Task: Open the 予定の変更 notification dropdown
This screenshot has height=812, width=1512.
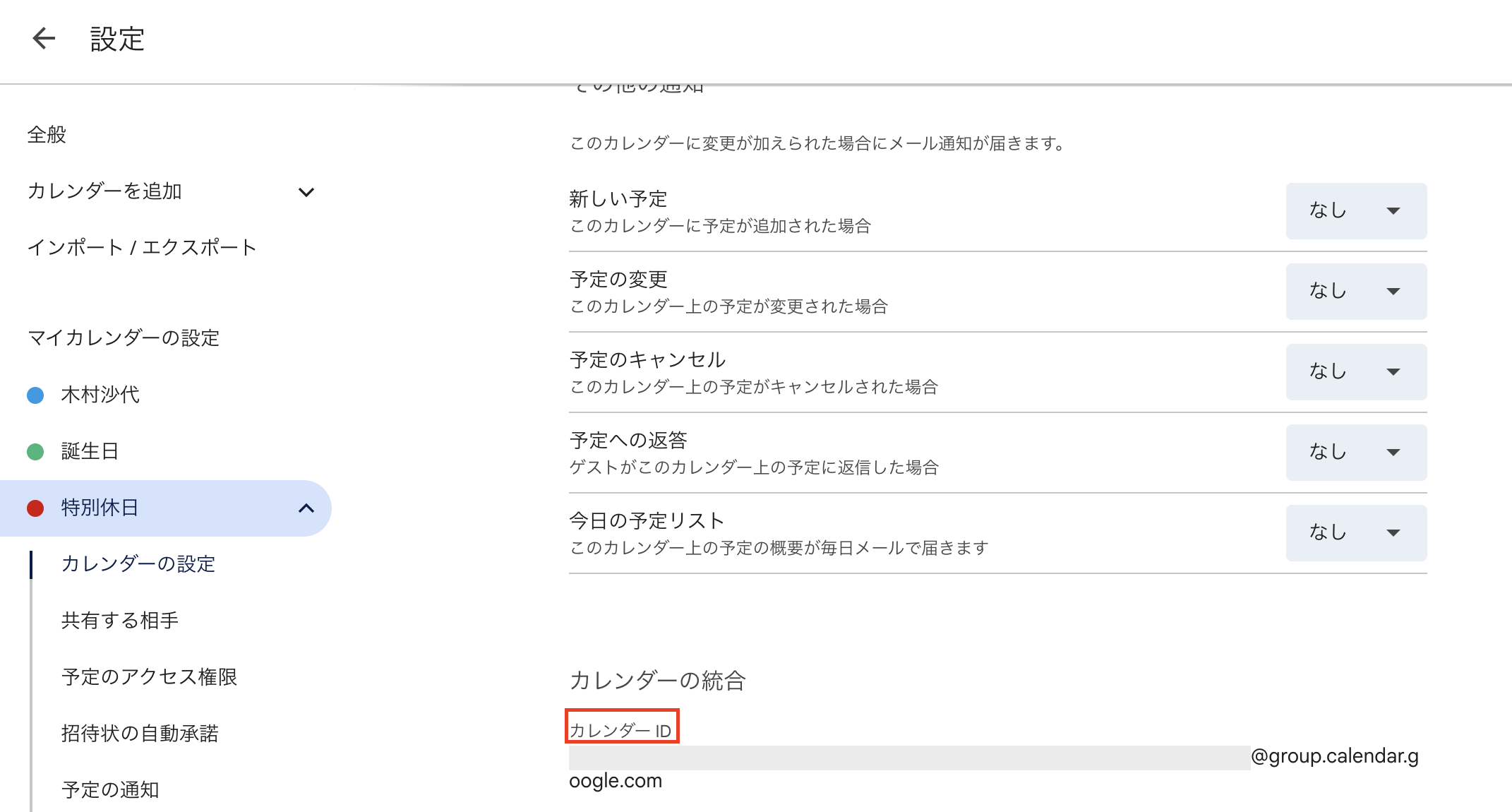Action: click(x=1356, y=291)
